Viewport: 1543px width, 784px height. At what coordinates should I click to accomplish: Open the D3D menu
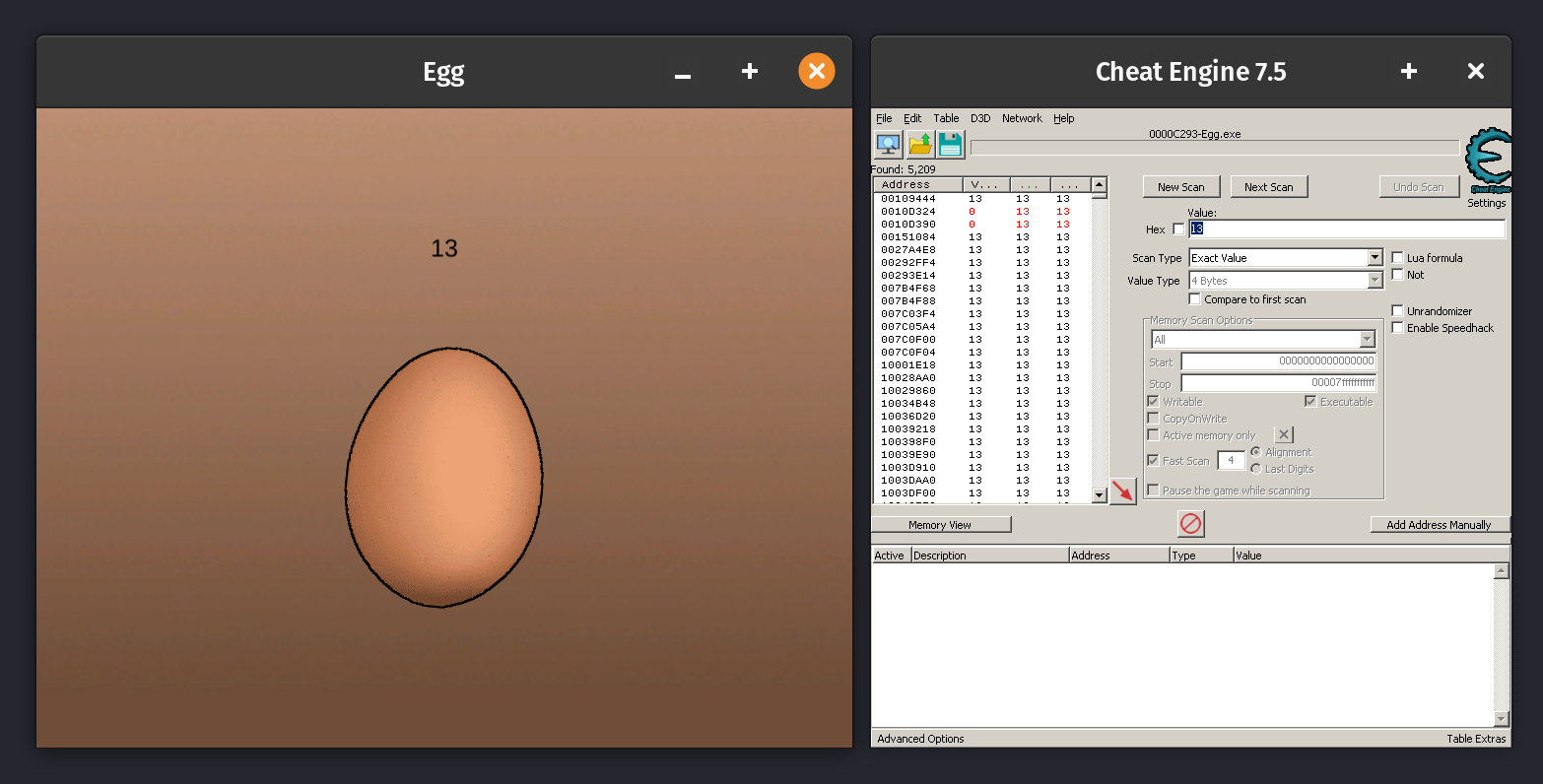(980, 118)
